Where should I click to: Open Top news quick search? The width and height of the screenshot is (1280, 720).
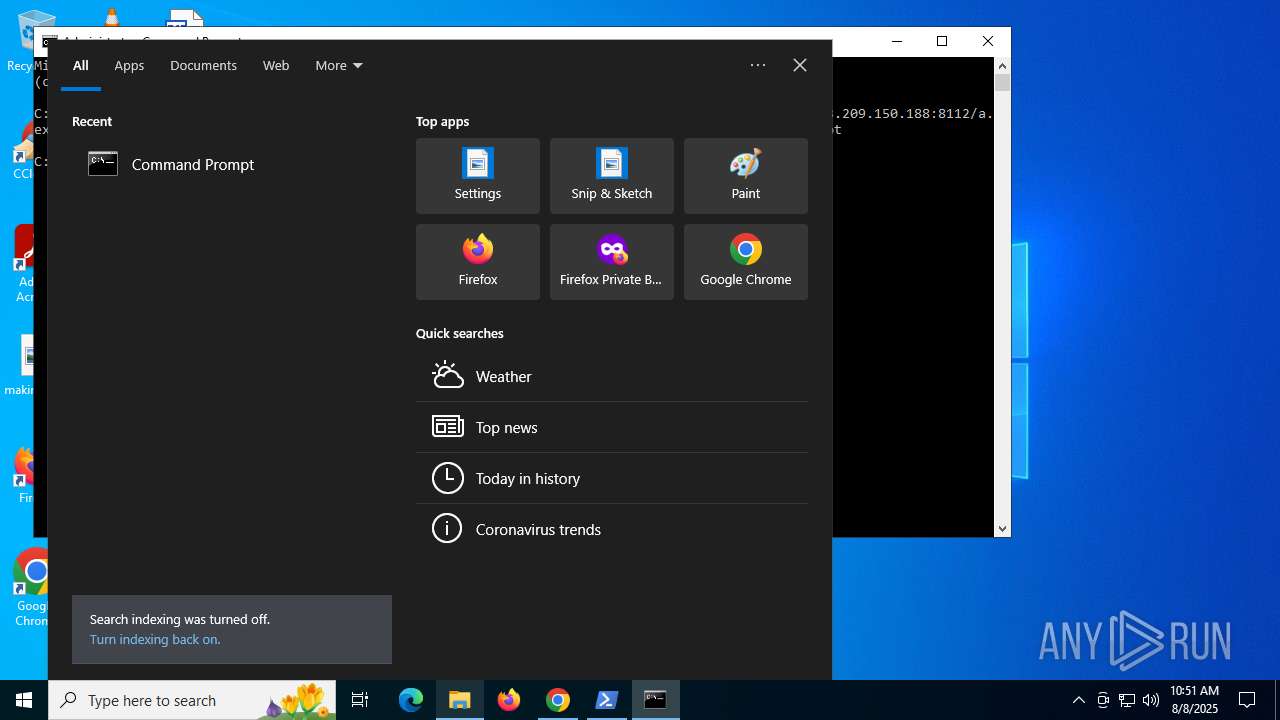click(x=612, y=427)
